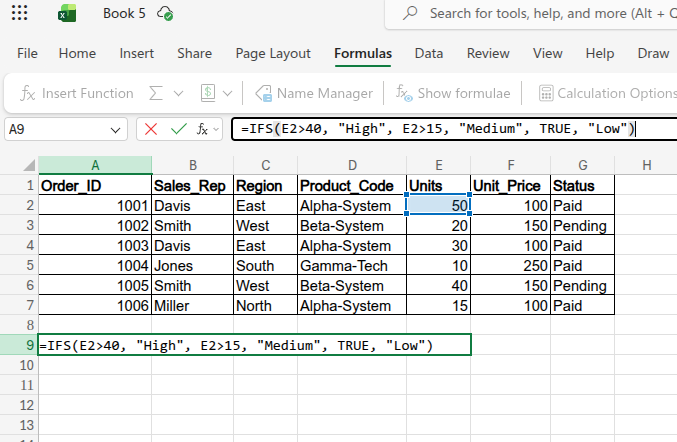Select column E header

tap(439, 165)
